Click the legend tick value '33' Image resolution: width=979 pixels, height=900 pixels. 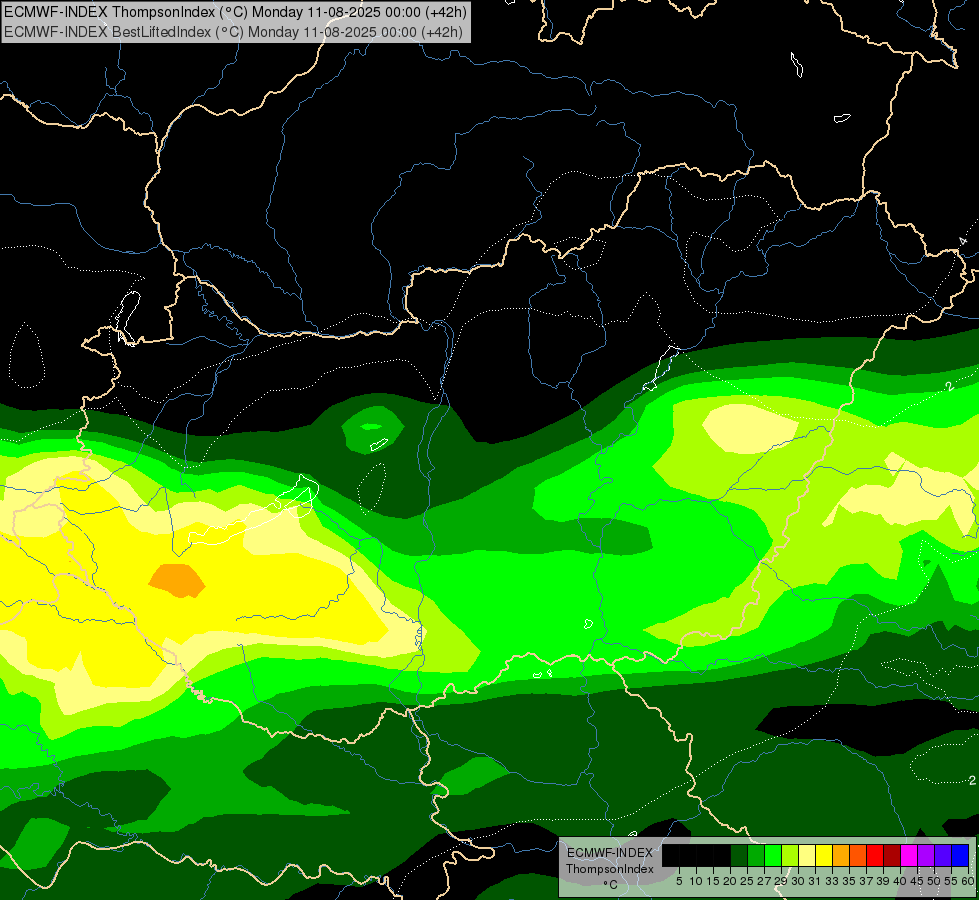click(x=832, y=881)
